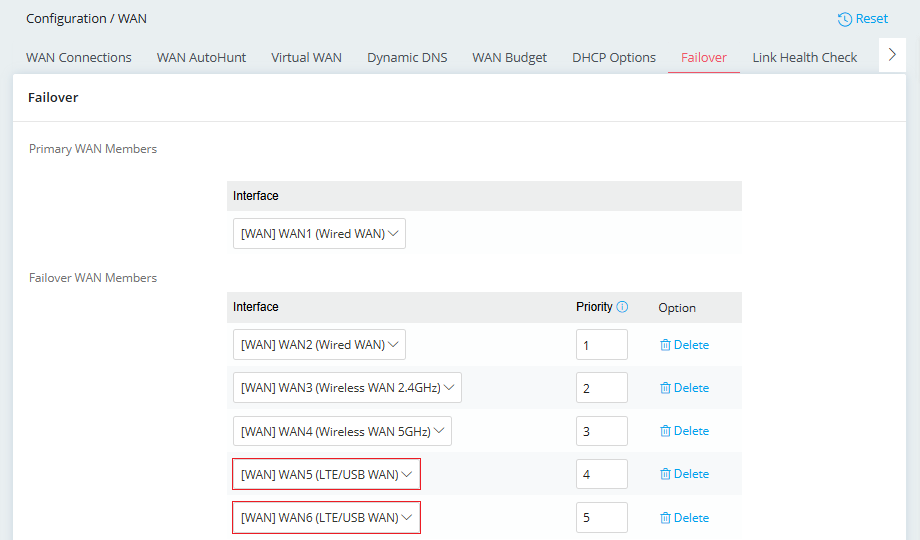The width and height of the screenshot is (920, 540).
Task: Switch to the WAN Connections tab
Action: click(79, 58)
